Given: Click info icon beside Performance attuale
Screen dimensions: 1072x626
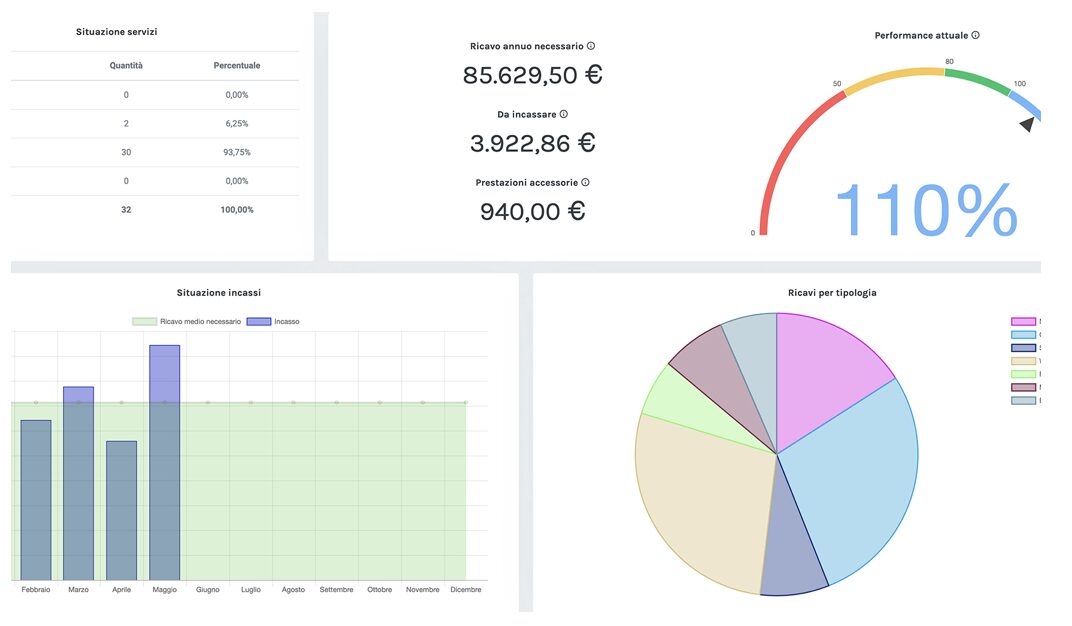Looking at the screenshot, I should pyautogui.click(x=975, y=35).
